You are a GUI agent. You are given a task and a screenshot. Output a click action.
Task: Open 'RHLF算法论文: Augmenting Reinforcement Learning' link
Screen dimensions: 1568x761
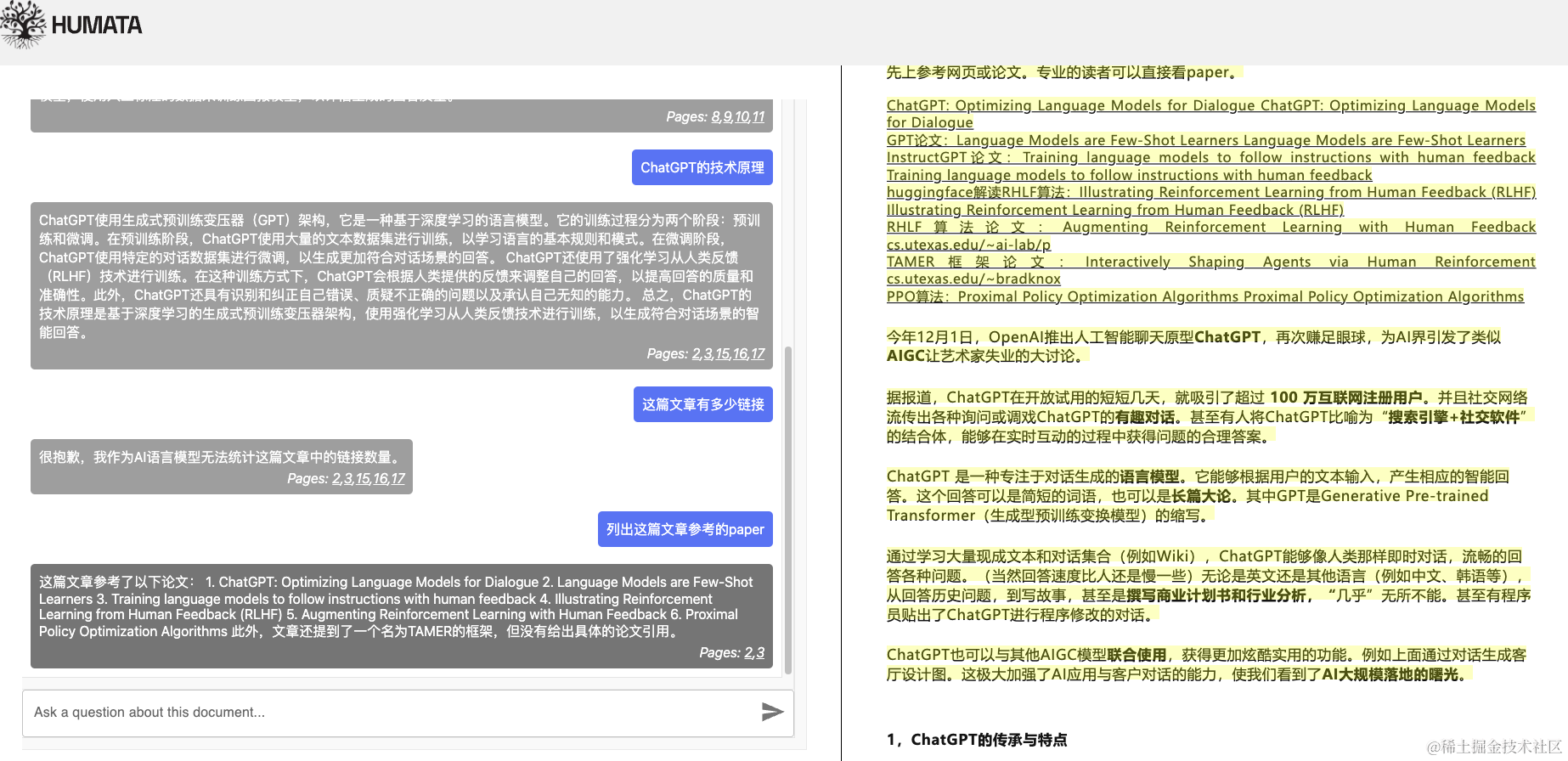pyautogui.click(x=1210, y=227)
